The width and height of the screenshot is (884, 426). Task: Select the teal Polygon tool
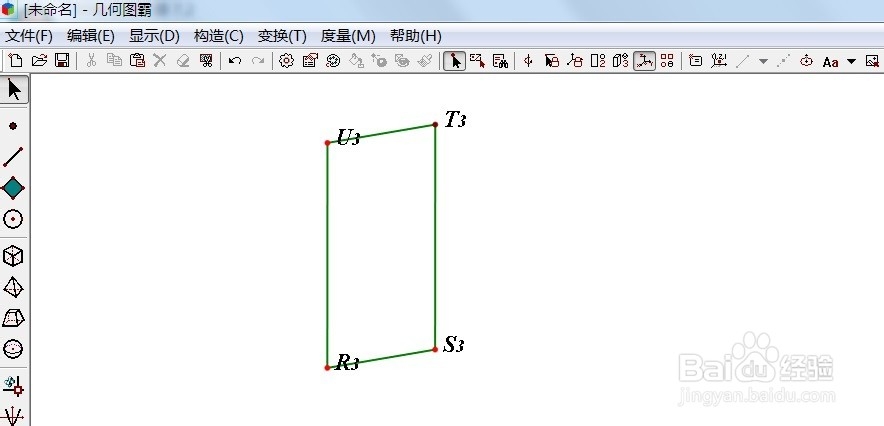pos(13,188)
